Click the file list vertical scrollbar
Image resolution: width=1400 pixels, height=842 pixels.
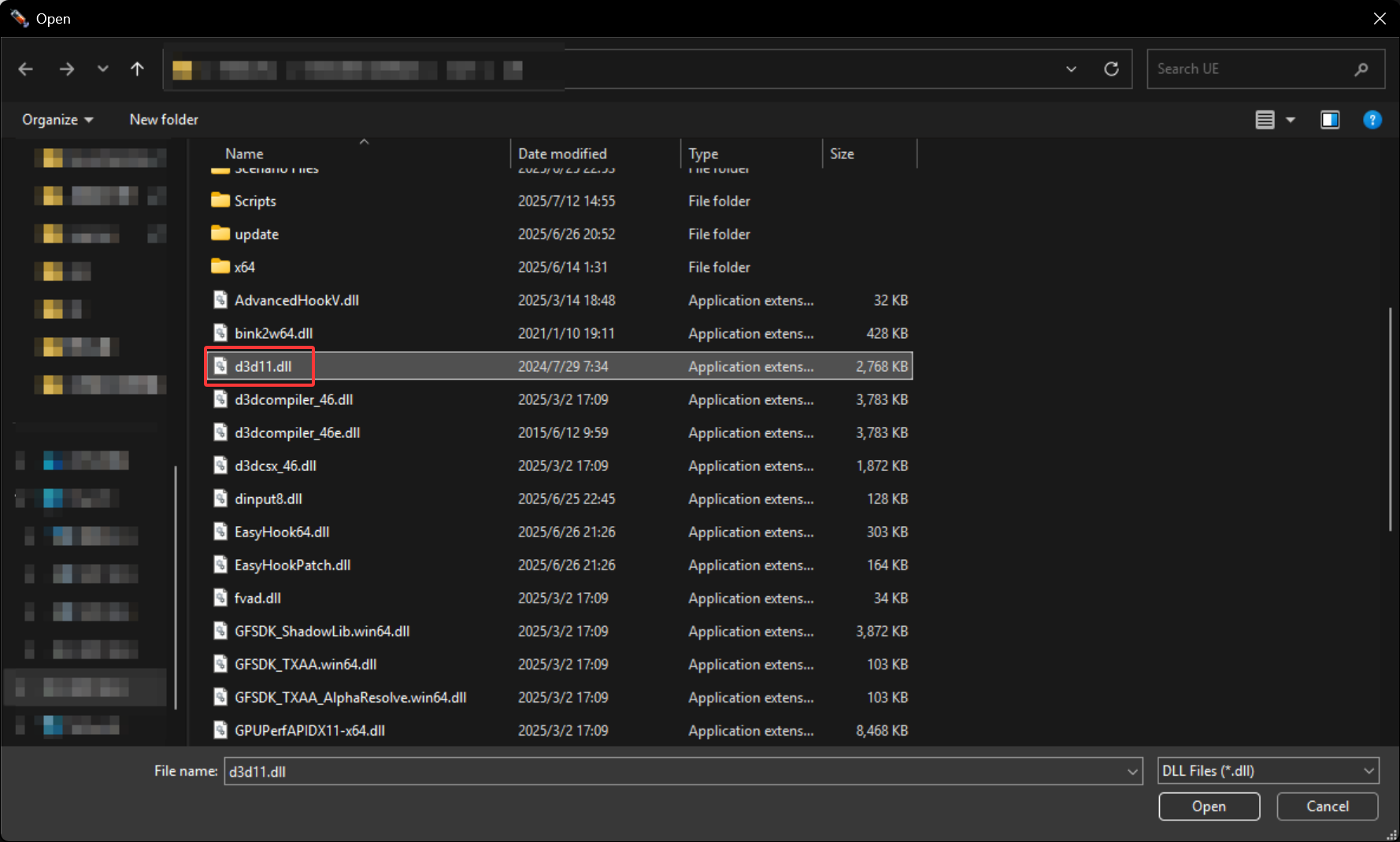click(1390, 418)
